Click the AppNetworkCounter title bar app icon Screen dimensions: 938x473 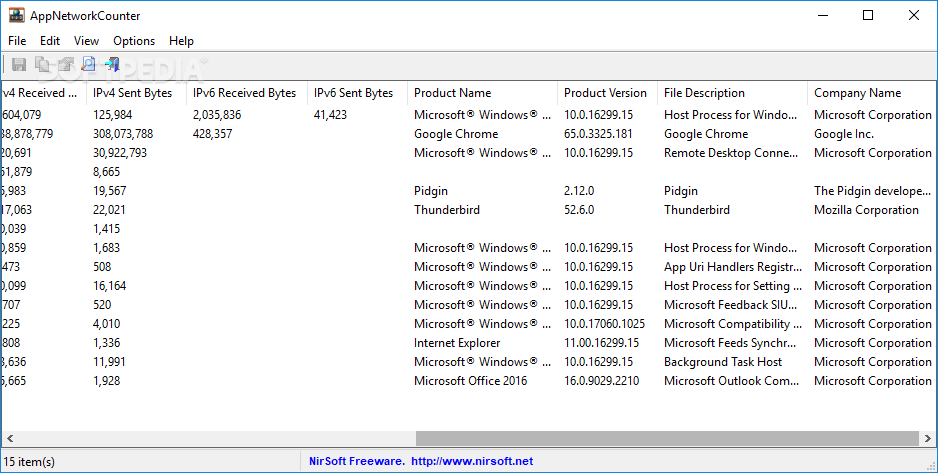click(x=17, y=16)
